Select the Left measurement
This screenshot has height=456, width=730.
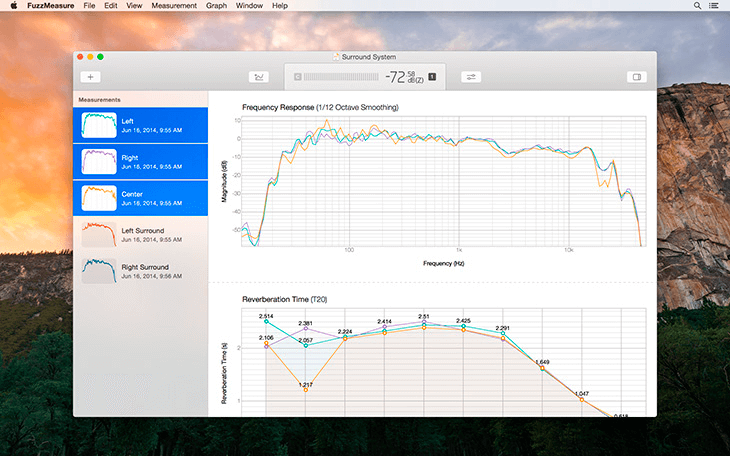point(140,125)
